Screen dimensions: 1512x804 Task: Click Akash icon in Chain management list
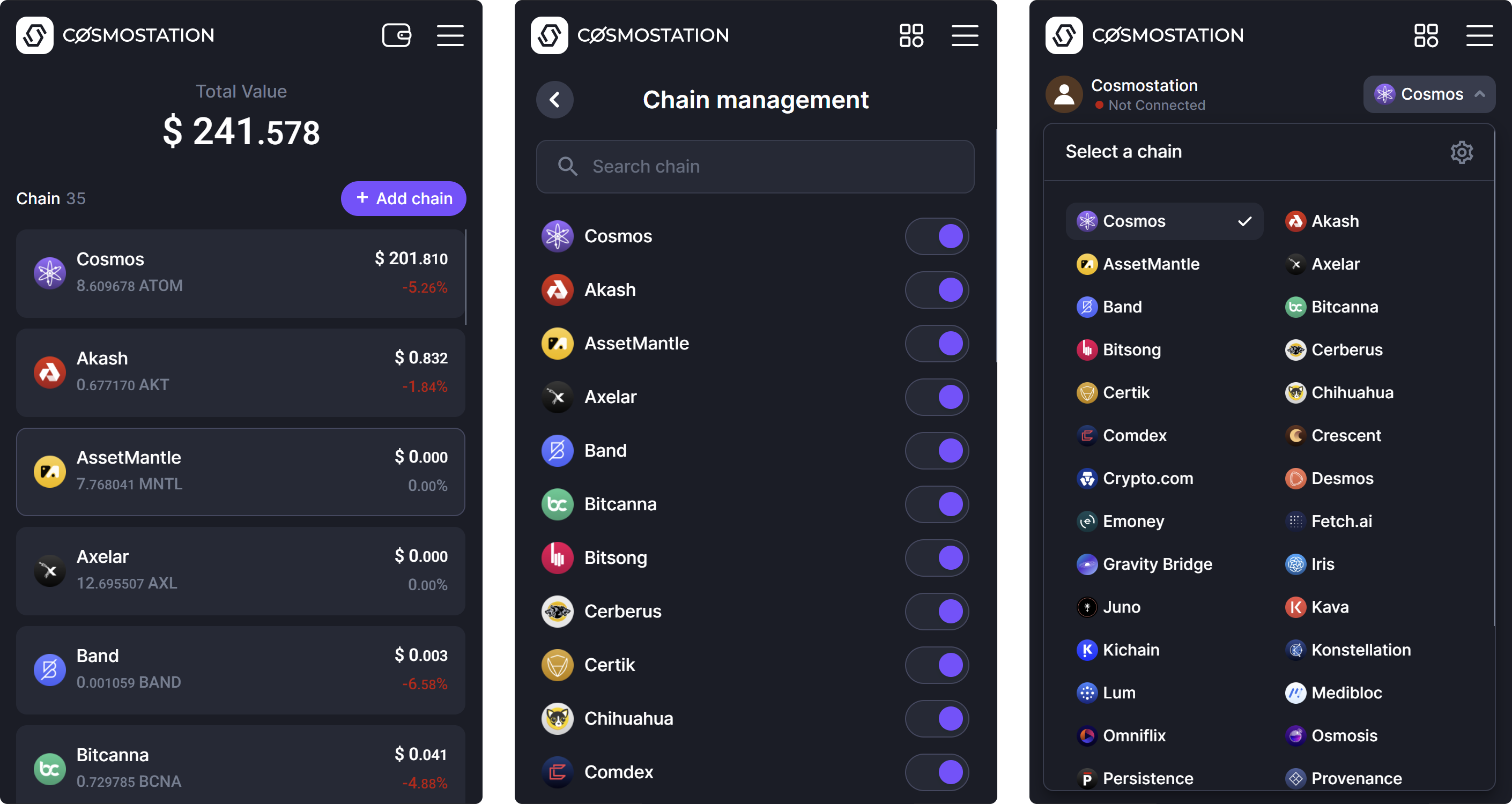pyautogui.click(x=557, y=290)
